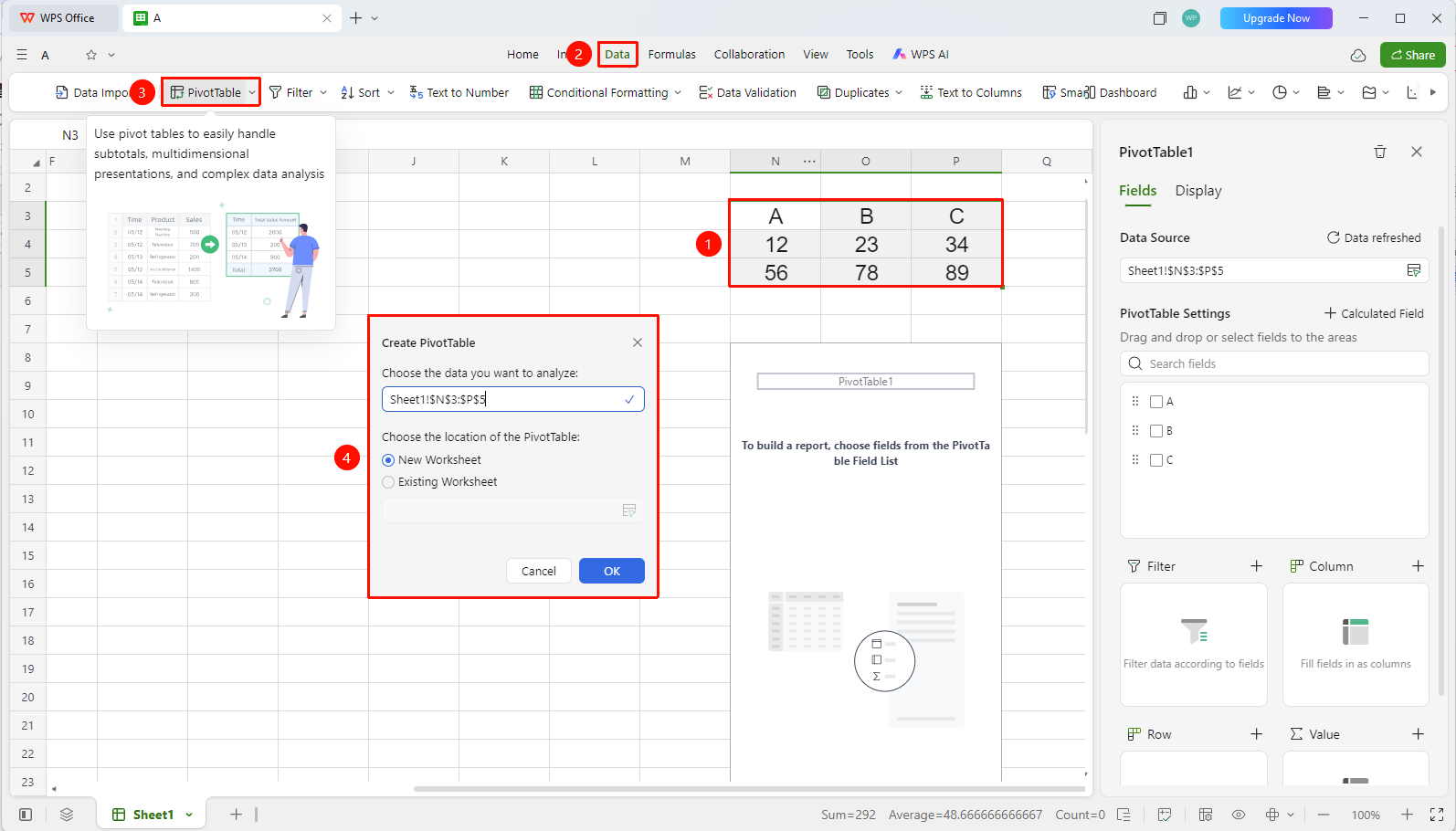Select the New Worksheet radio option
Image resolution: width=1456 pixels, height=831 pixels.
[x=388, y=460]
